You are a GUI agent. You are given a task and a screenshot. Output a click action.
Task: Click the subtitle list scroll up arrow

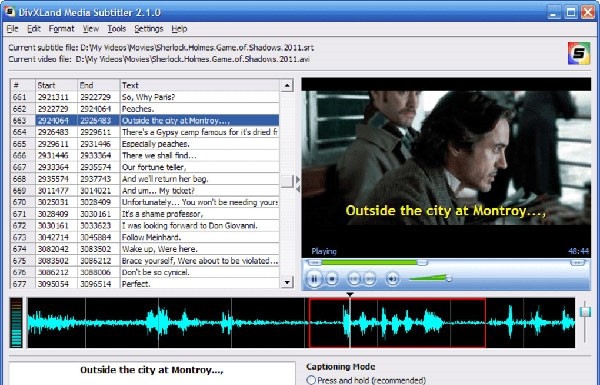pos(287,85)
